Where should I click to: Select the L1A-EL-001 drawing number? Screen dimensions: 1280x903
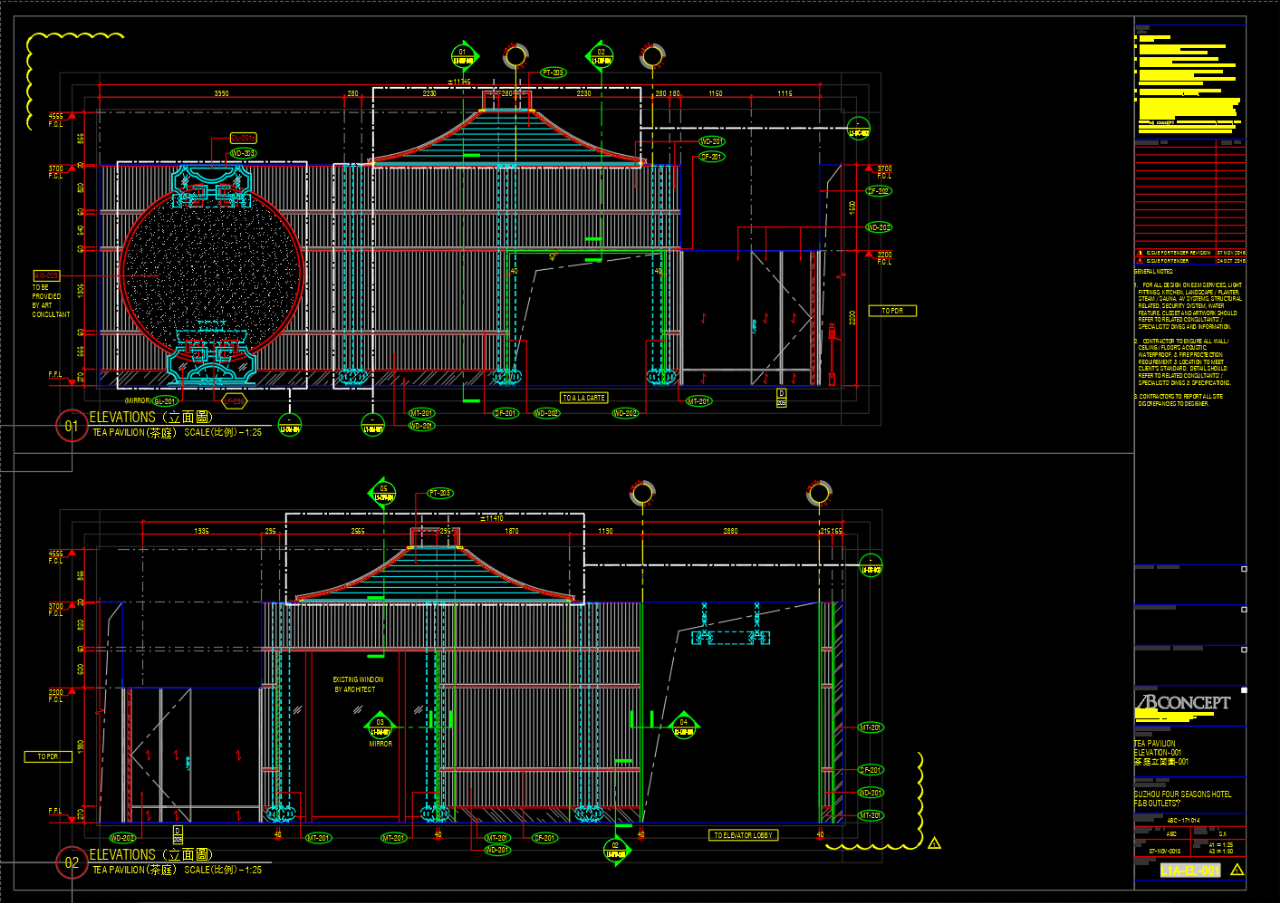point(1190,870)
